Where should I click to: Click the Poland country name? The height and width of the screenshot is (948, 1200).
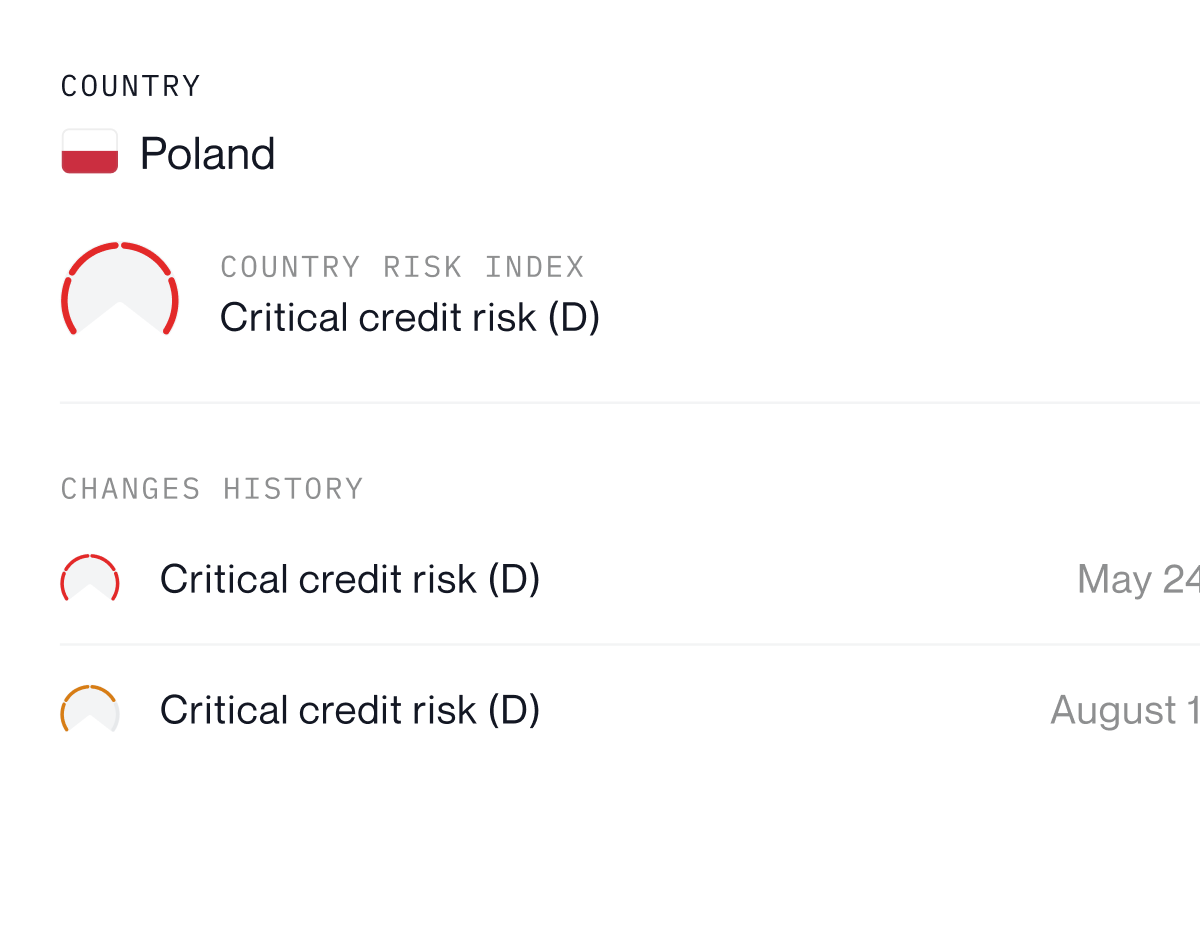pos(207,153)
